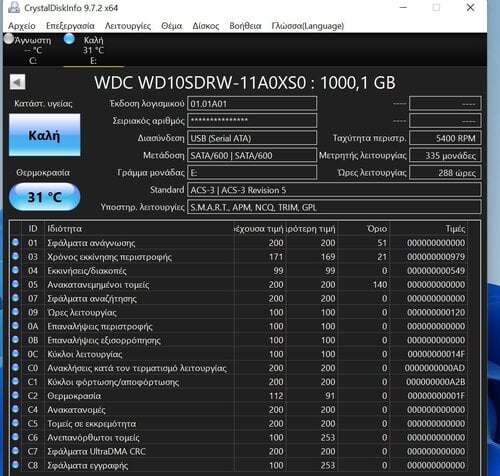Click the previous disk arrow icon
The image size is (500, 476).
(x=17, y=82)
